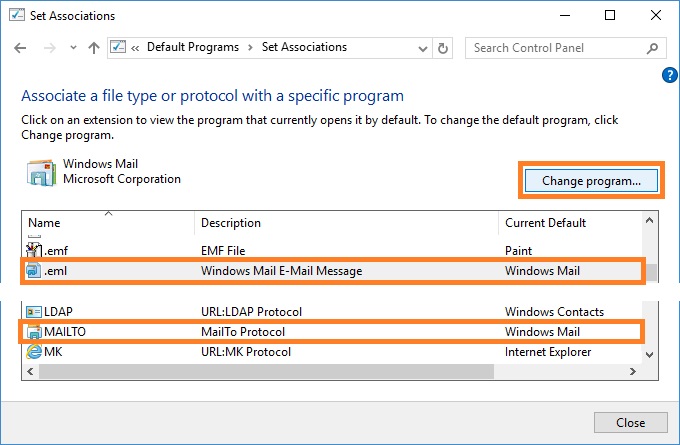Click the breadcrumb overflow double chevron

135,48
